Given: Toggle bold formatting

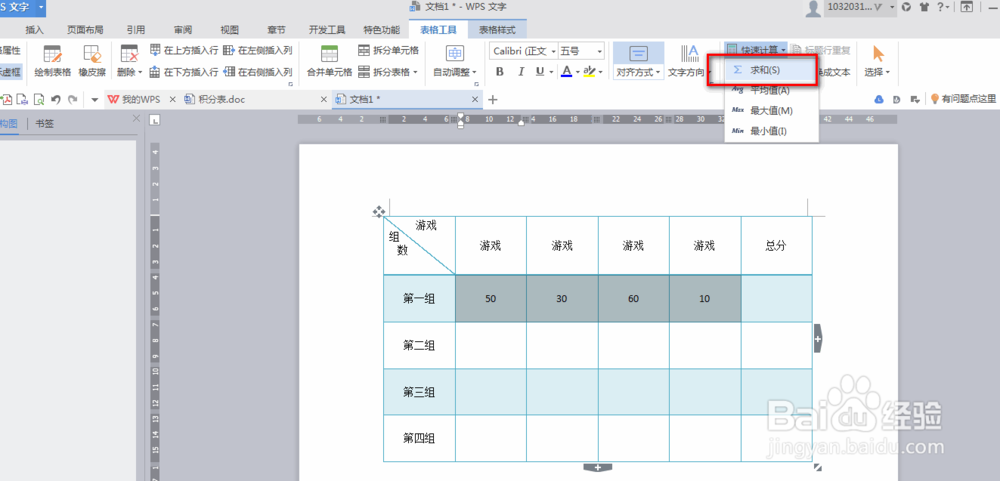Looking at the screenshot, I should click(x=500, y=72).
